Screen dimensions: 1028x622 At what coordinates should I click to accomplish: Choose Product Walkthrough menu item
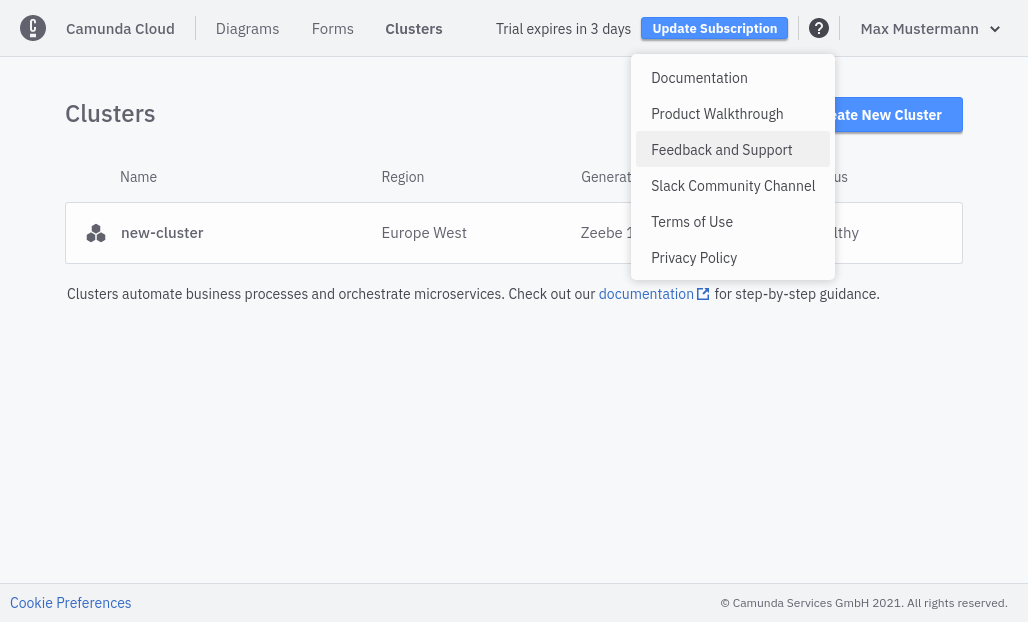(x=717, y=114)
